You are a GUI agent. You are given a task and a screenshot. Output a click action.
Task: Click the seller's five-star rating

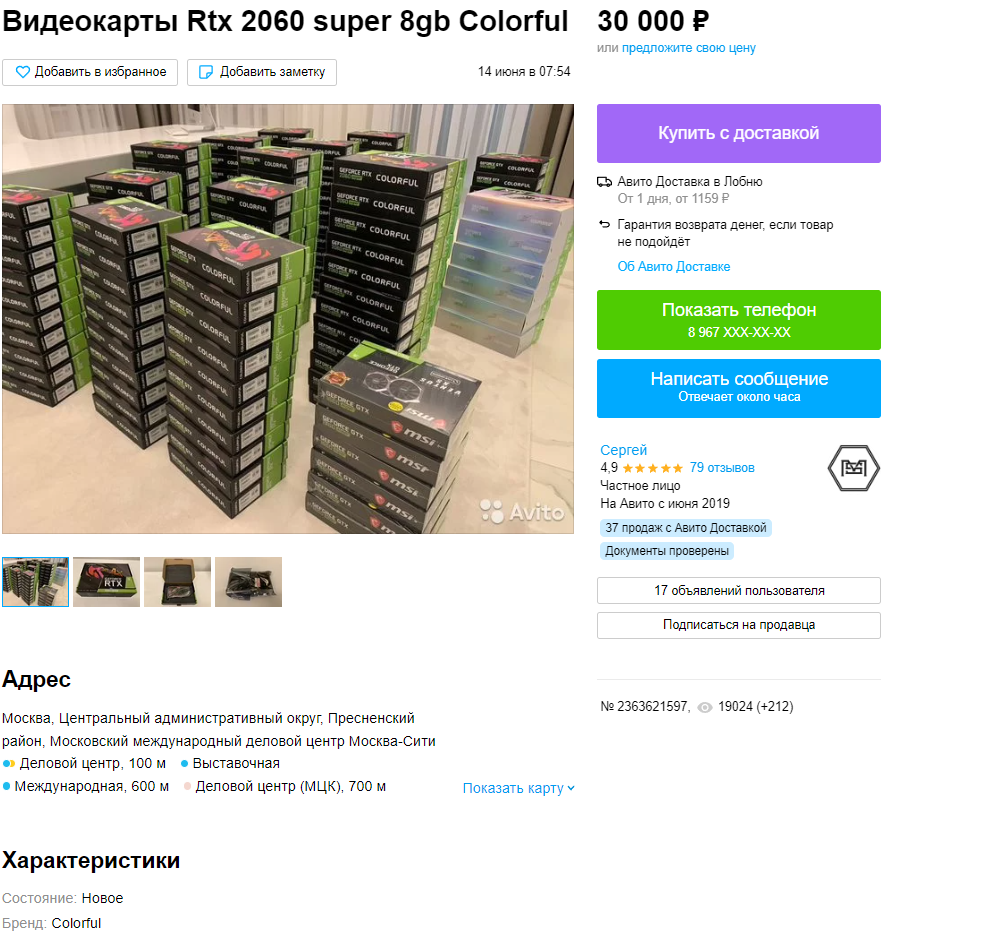652,468
